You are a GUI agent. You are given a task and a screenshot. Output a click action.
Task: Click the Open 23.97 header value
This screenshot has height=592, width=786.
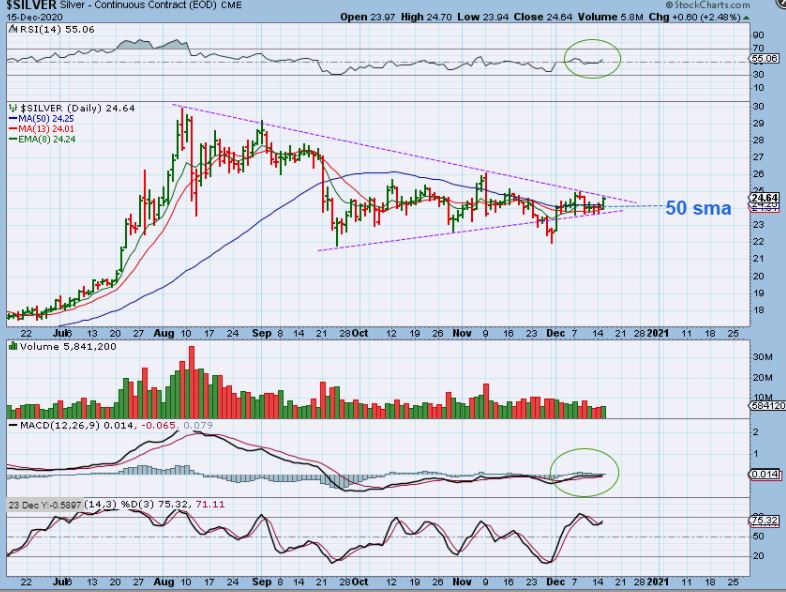click(x=368, y=17)
